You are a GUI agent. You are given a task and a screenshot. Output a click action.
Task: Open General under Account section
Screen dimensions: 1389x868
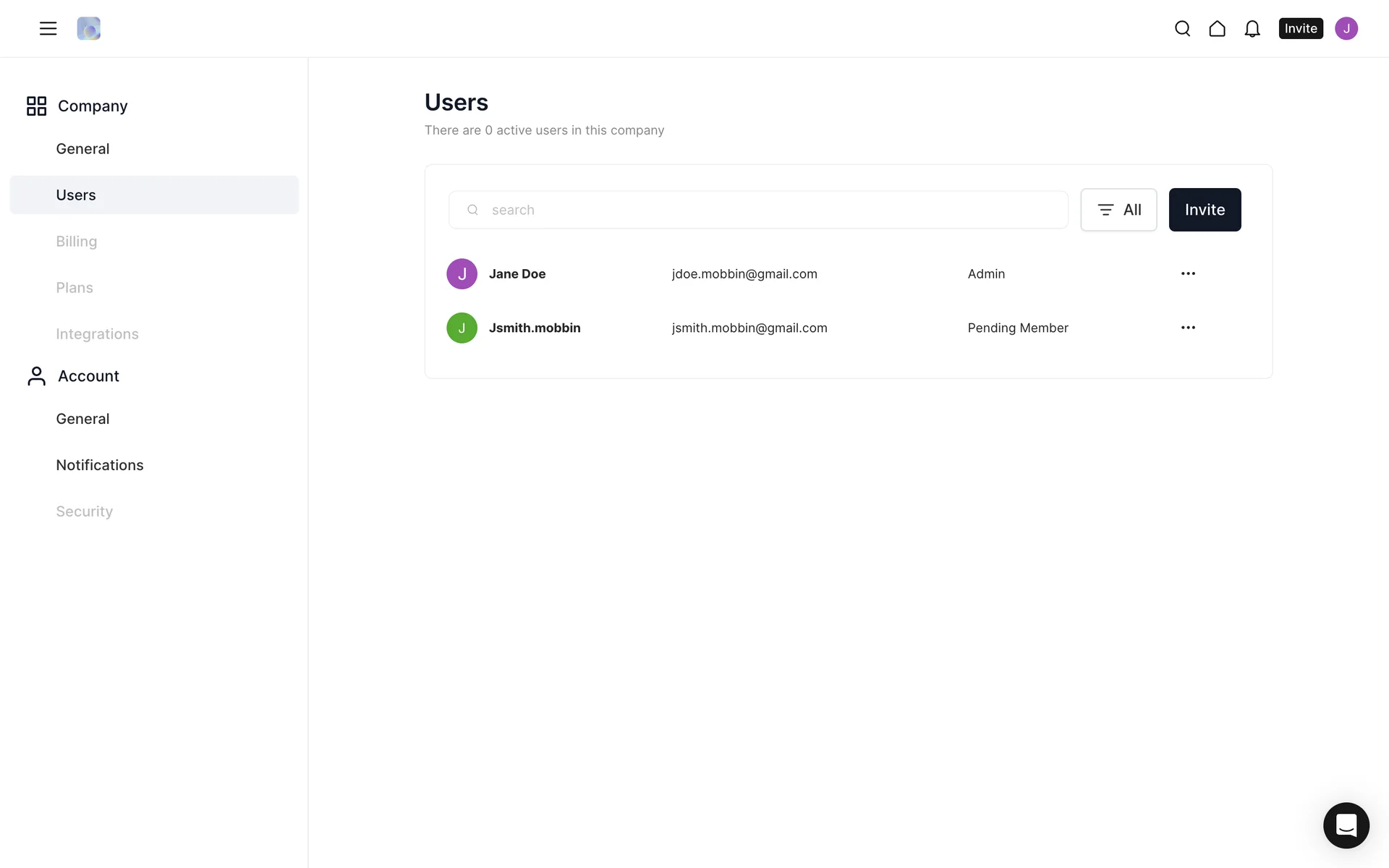[x=82, y=419]
